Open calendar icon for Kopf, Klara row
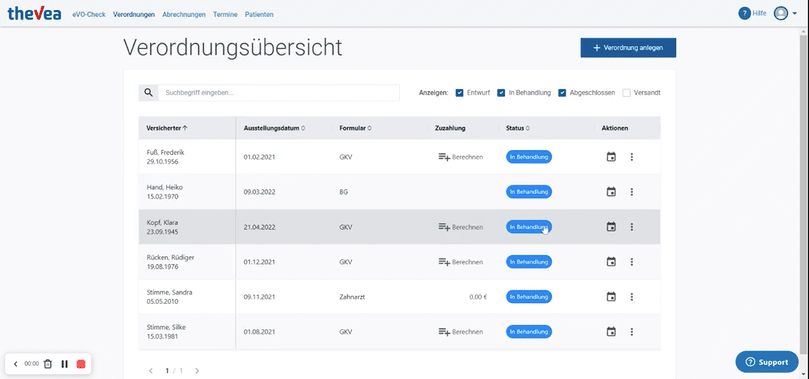 pyautogui.click(x=611, y=227)
